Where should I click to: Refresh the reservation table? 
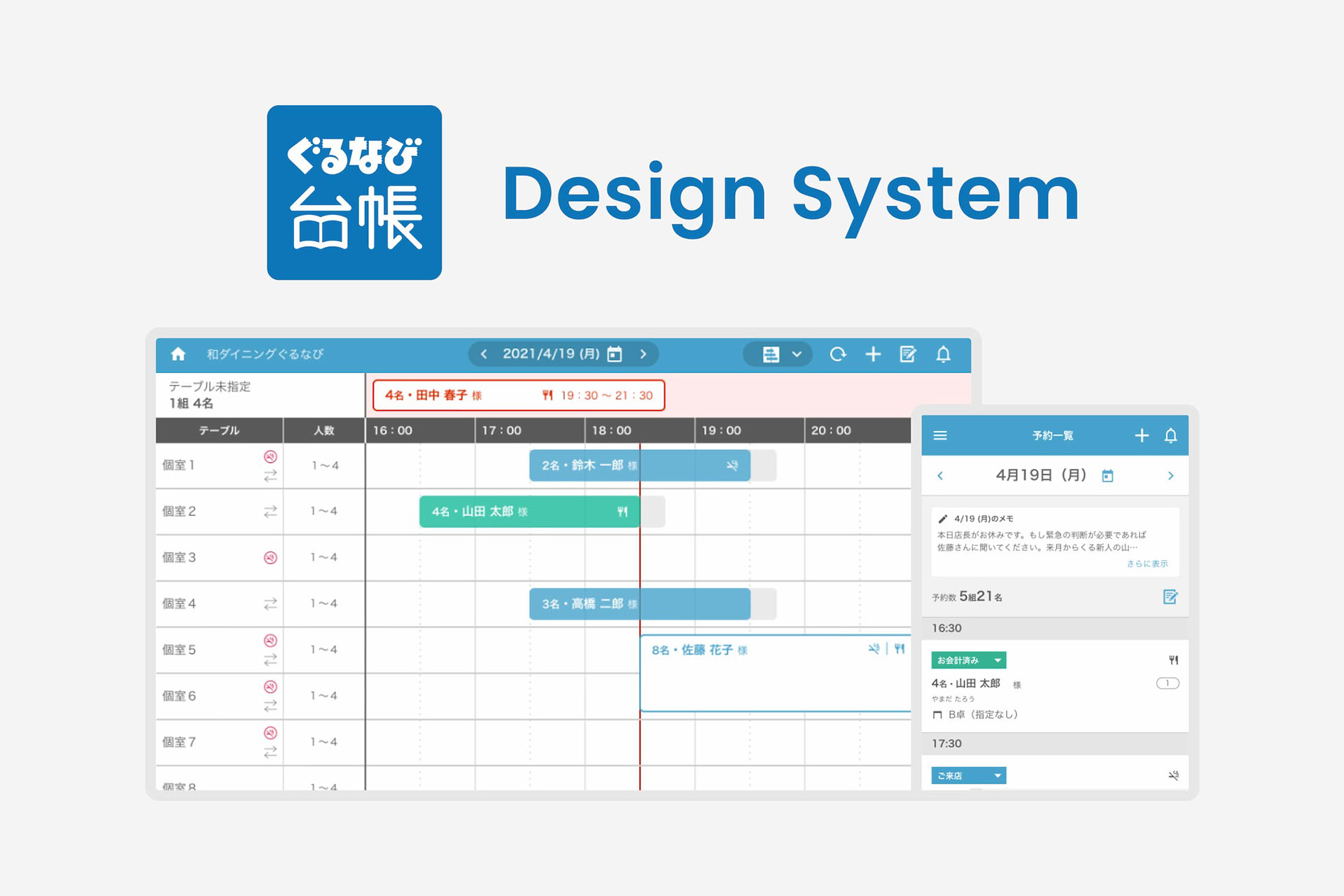tap(838, 354)
